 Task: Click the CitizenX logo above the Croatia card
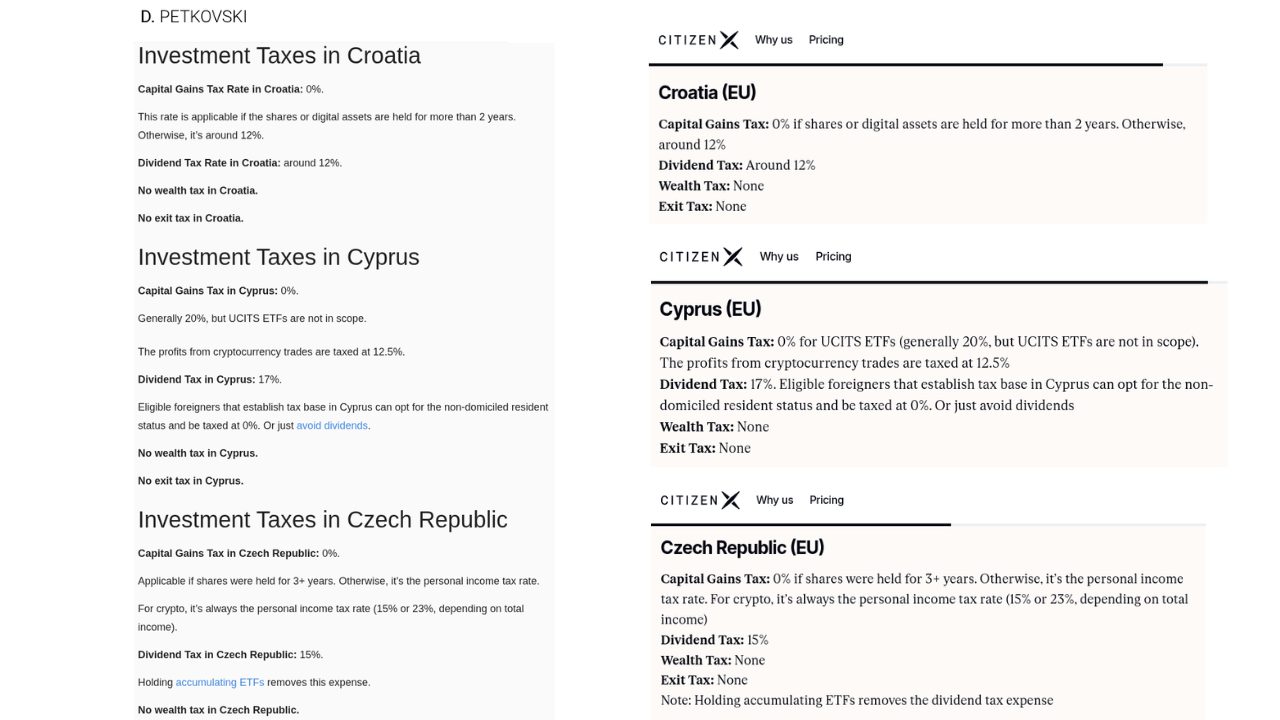click(x=698, y=40)
